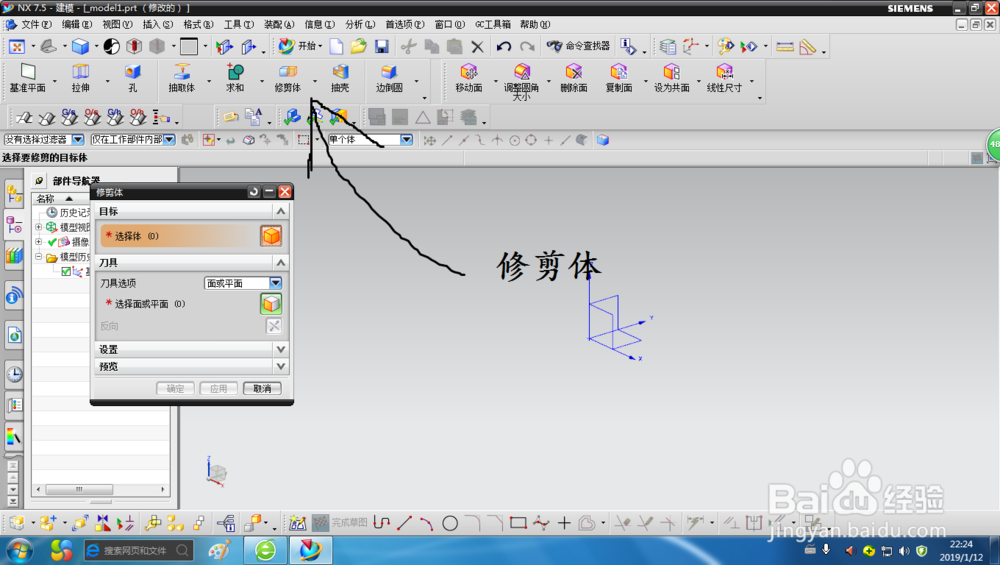Click the Open folder icon
Screen dimensions: 1000x565
(x=358, y=47)
